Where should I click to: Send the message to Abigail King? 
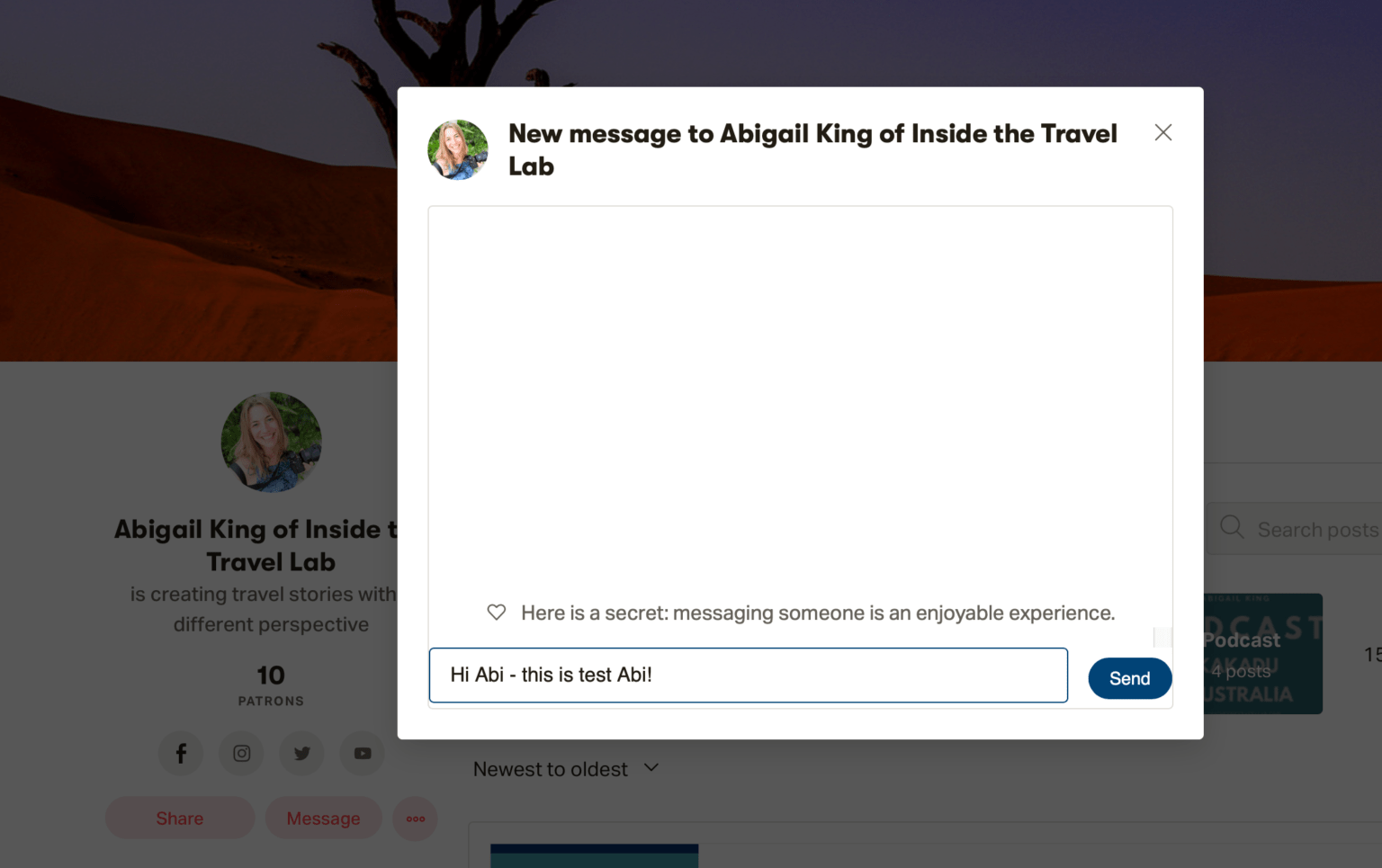[1129, 678]
